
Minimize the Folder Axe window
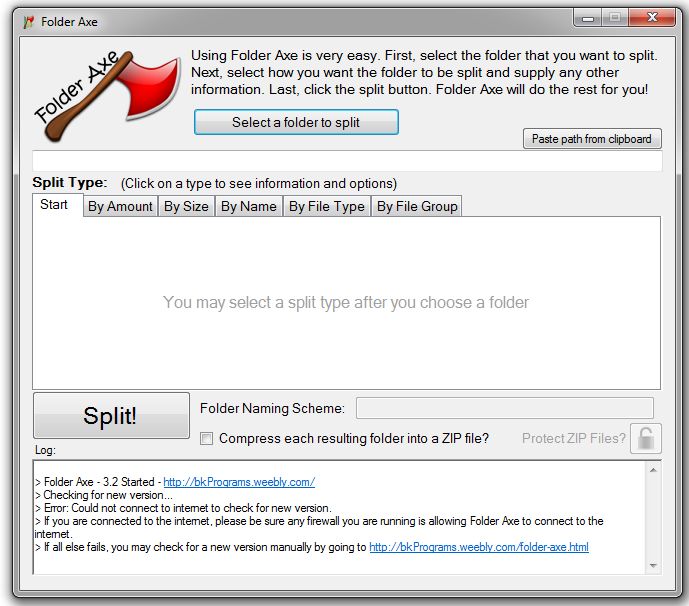(x=588, y=18)
